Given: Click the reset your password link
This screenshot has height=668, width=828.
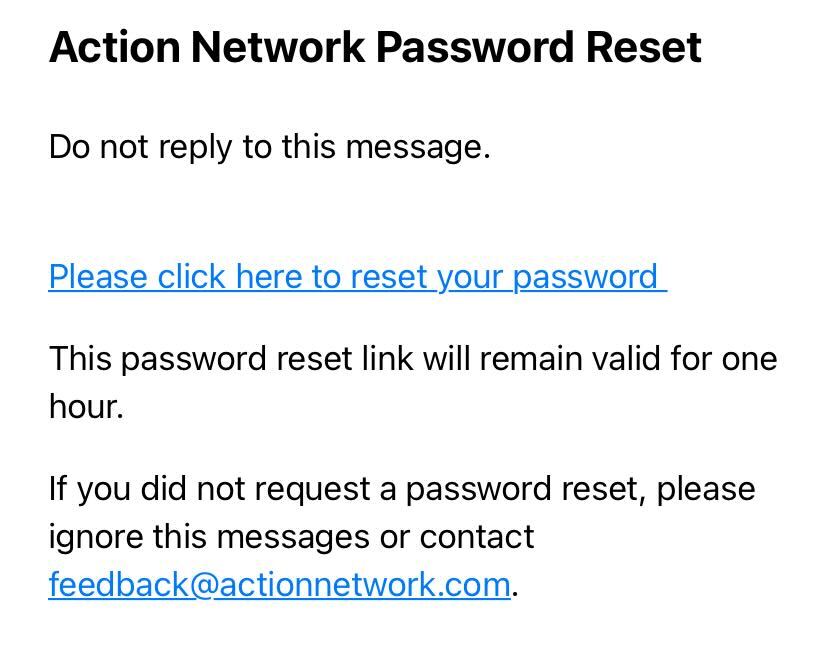Looking at the screenshot, I should click(x=357, y=277).
